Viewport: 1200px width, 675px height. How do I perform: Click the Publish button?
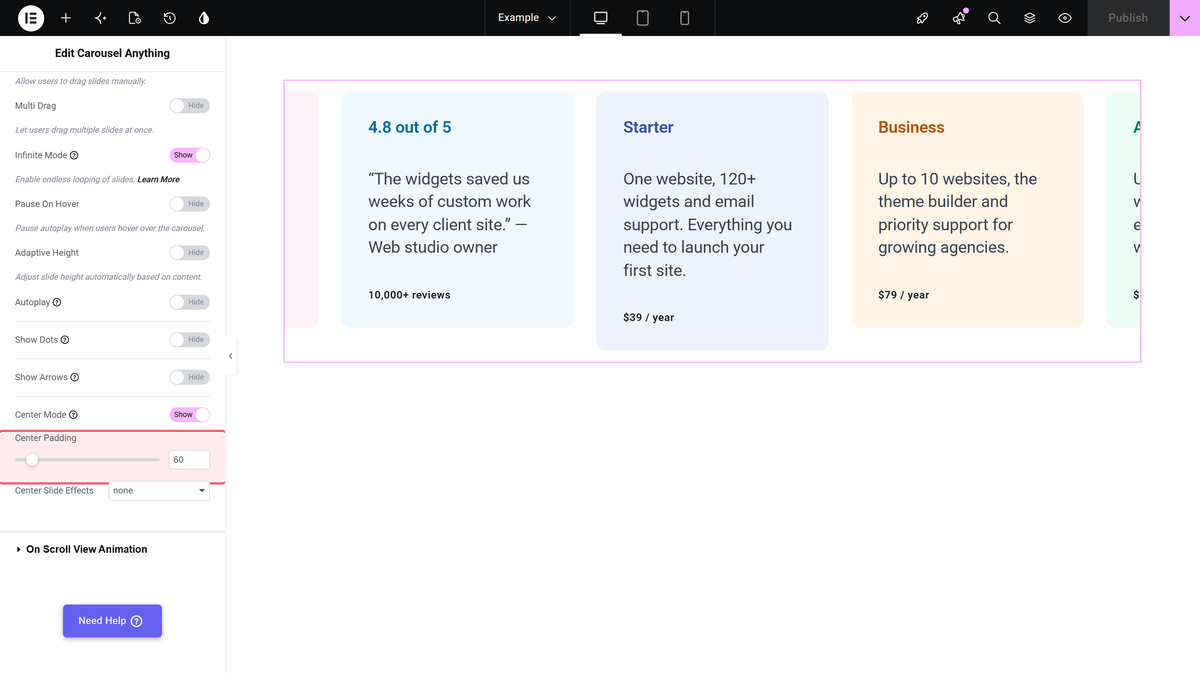tap(1128, 18)
